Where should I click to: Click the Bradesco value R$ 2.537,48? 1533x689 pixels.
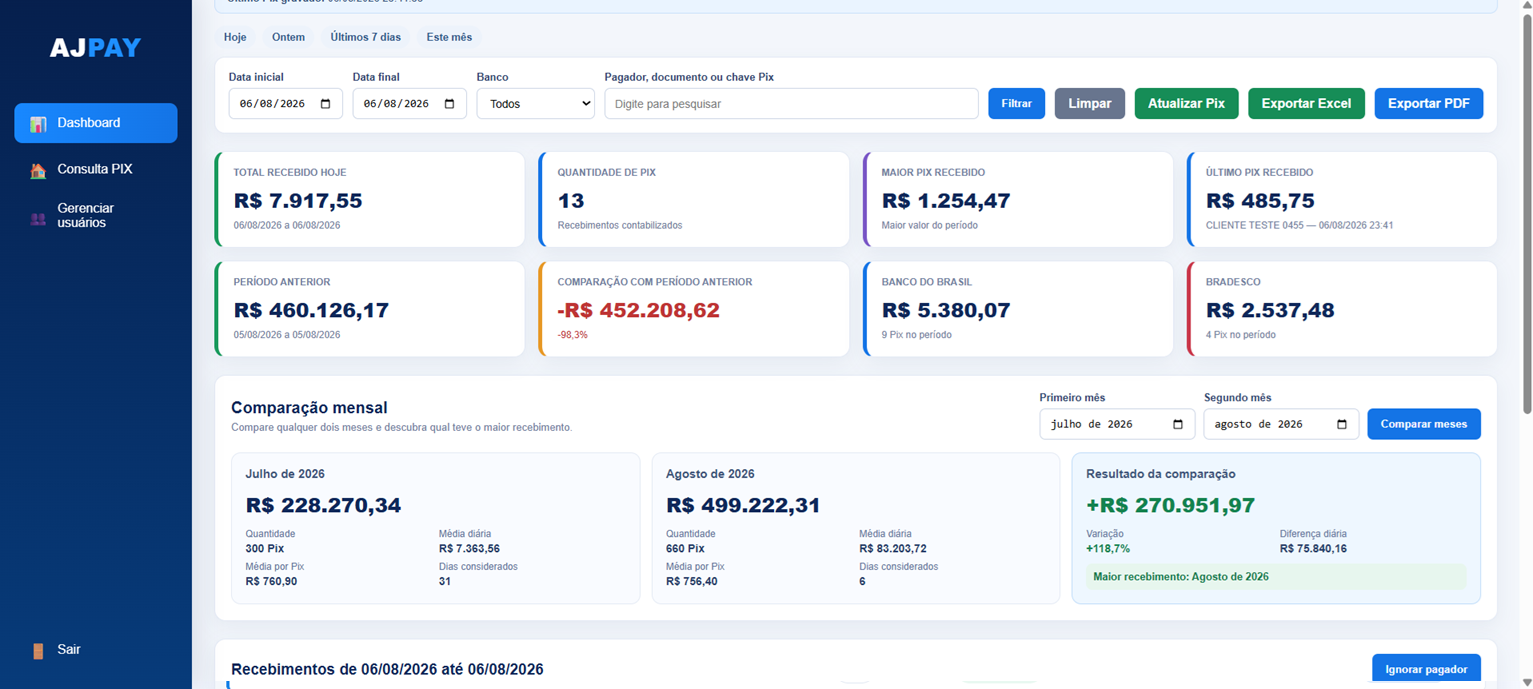tap(1270, 311)
